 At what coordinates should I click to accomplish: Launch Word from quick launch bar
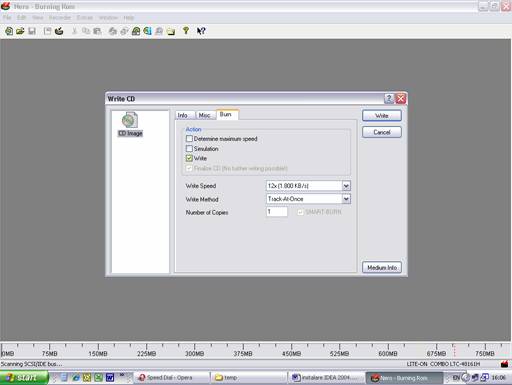tap(110, 378)
